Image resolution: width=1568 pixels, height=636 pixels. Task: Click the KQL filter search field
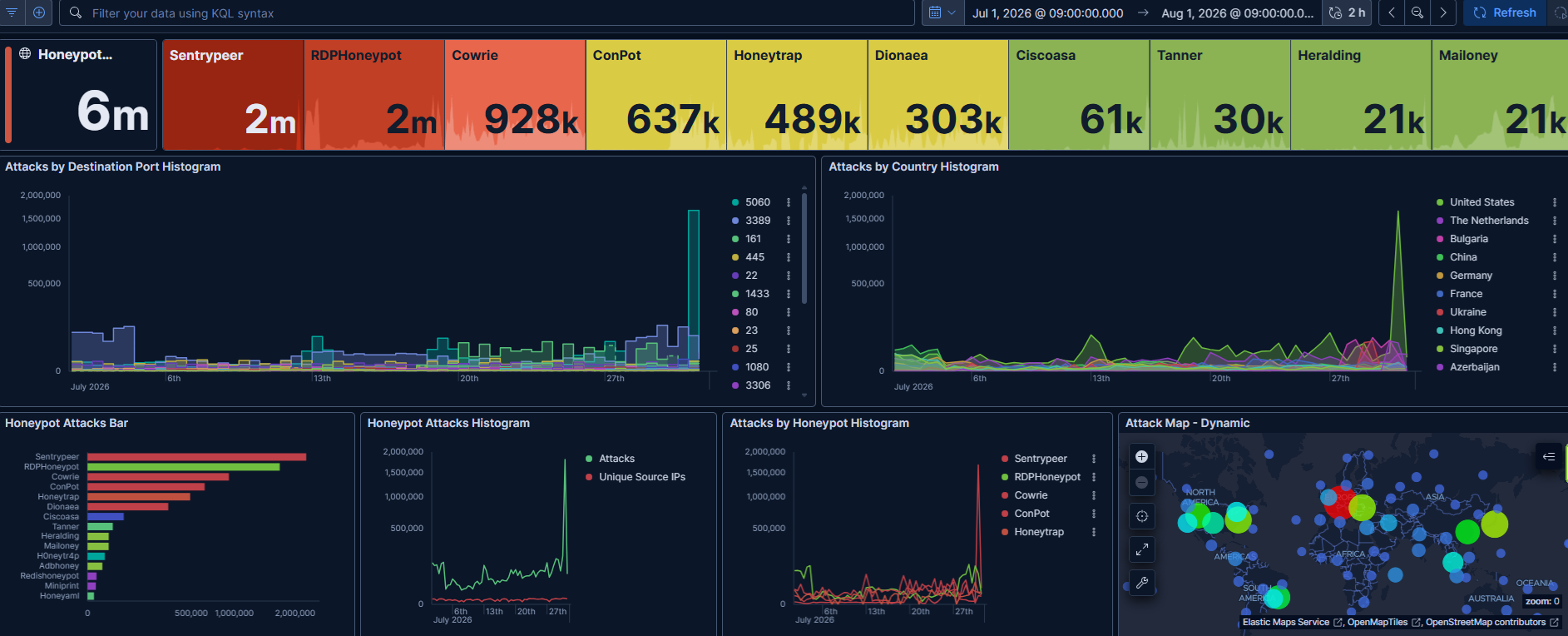coord(487,12)
